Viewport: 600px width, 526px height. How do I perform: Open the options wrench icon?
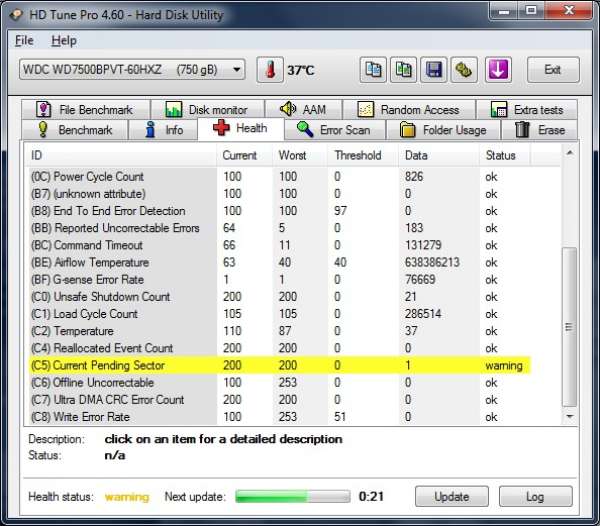coord(464,70)
